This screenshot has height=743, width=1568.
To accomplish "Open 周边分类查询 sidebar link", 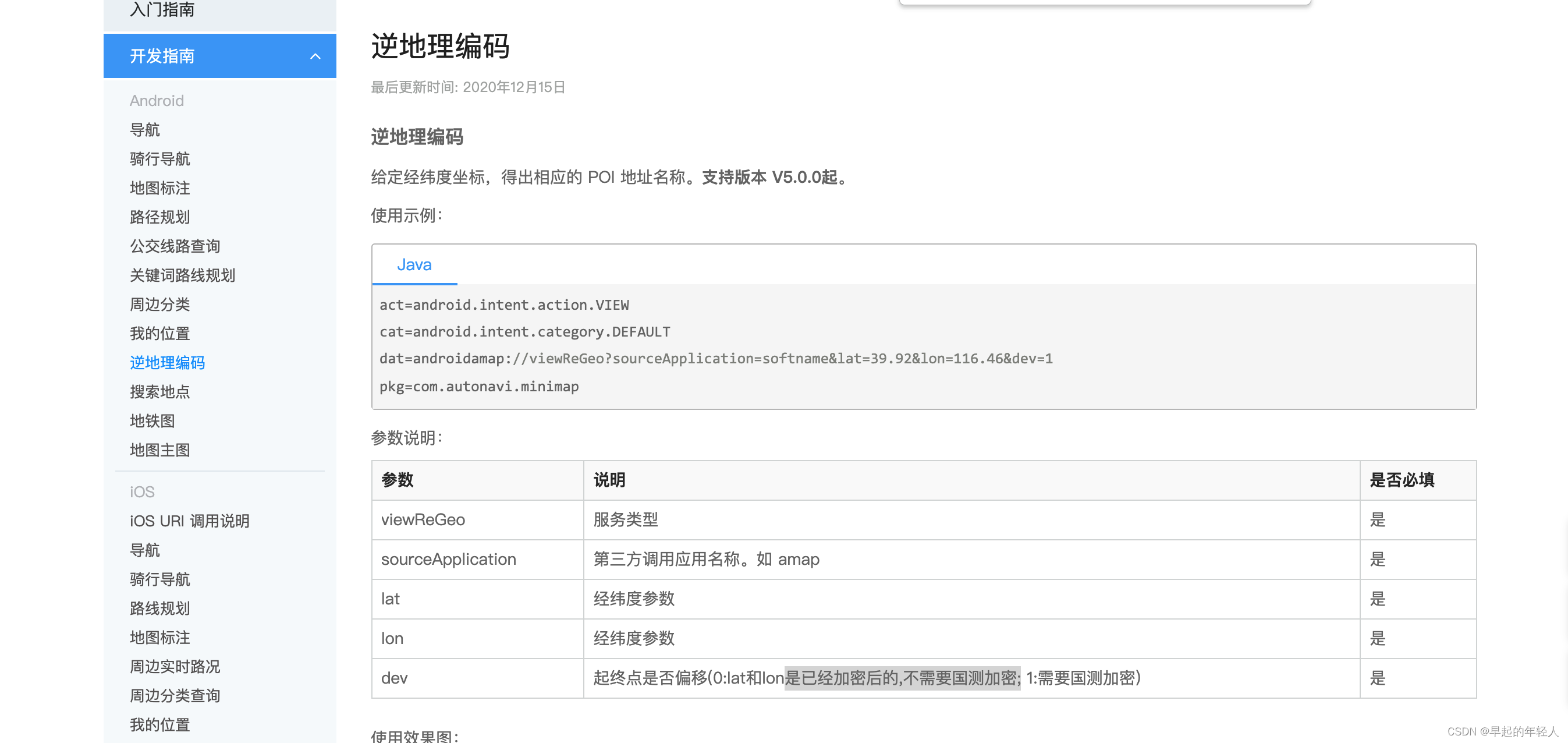I will (x=175, y=695).
